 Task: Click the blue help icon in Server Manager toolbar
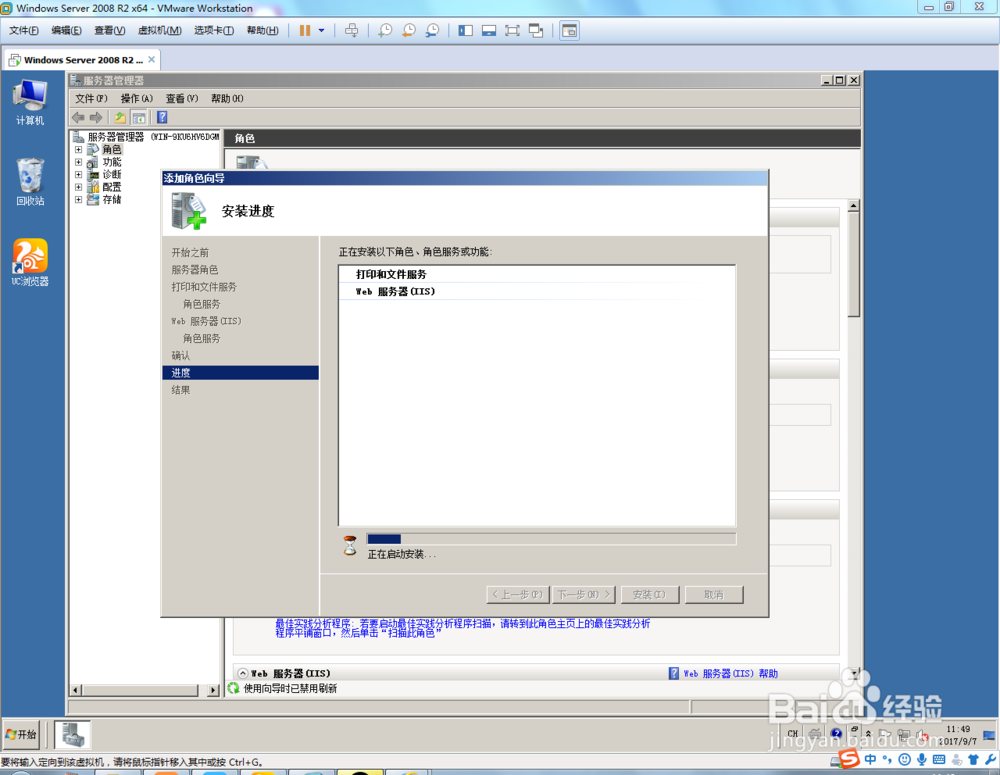pos(162,117)
